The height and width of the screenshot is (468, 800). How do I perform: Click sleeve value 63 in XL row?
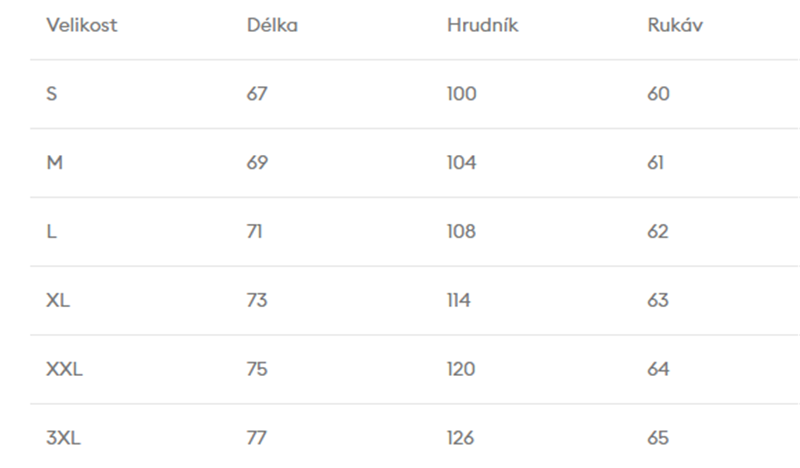coord(658,300)
